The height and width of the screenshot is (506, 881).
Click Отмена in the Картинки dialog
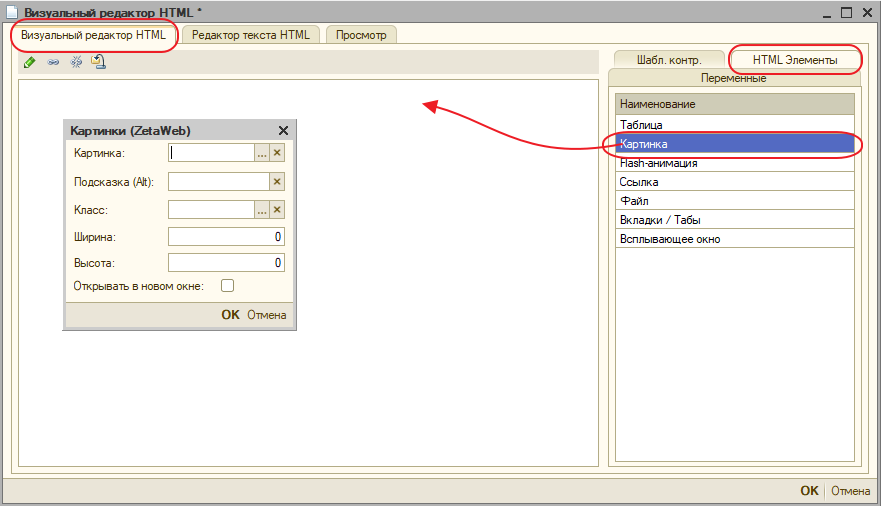[x=266, y=314]
